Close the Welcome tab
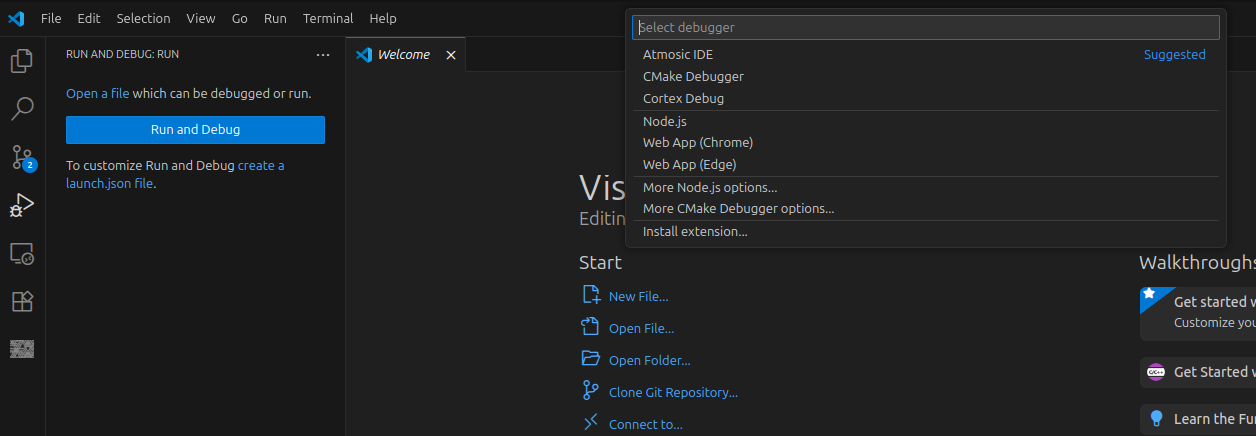Image resolution: width=1256 pixels, height=436 pixels. (x=450, y=55)
